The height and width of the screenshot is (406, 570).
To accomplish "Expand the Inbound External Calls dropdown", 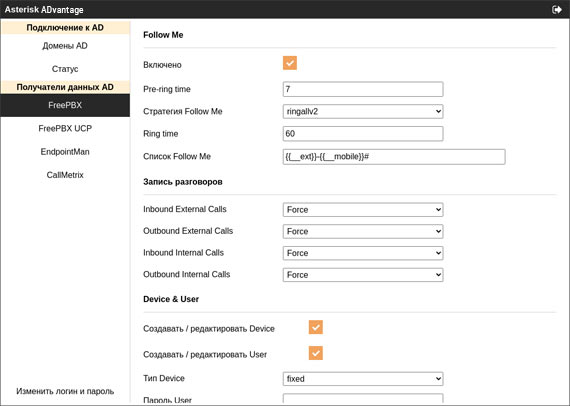I will point(363,210).
